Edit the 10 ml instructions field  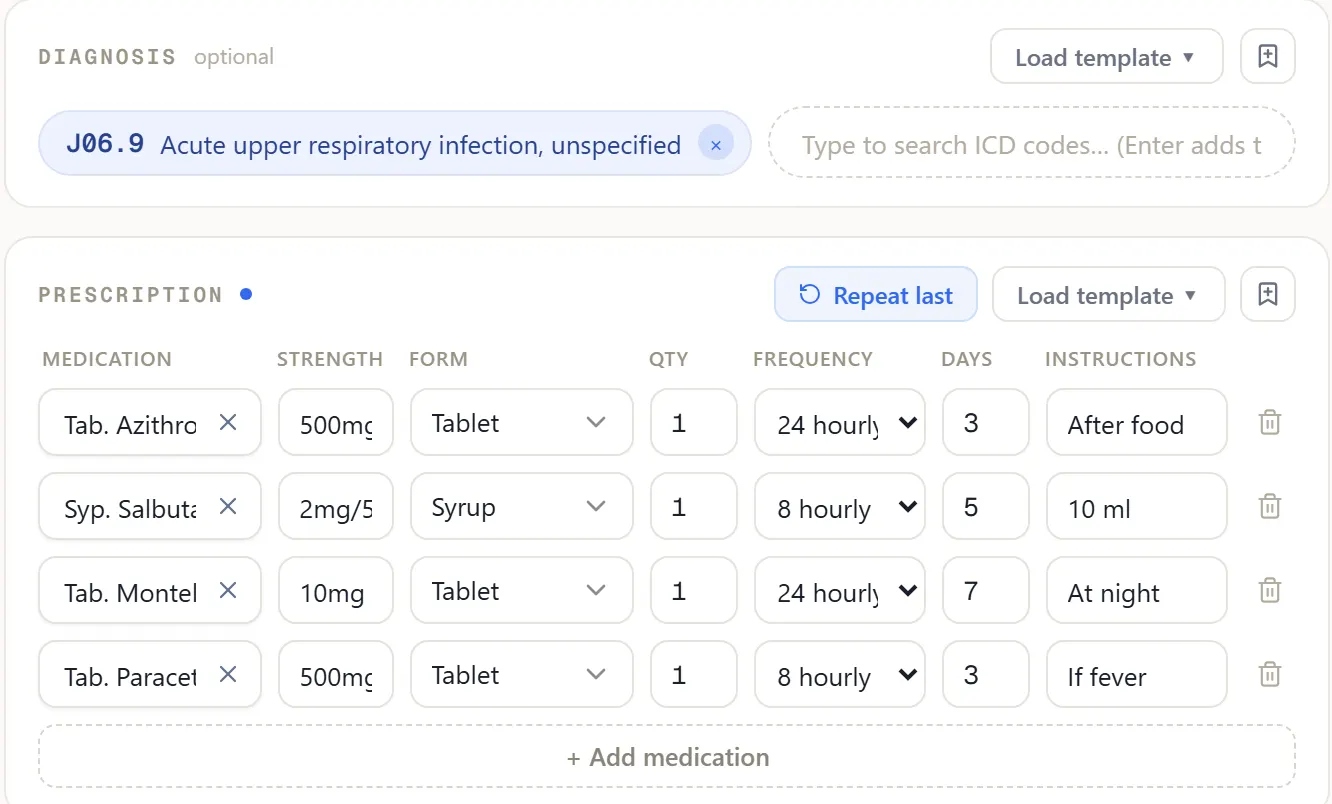point(1137,507)
